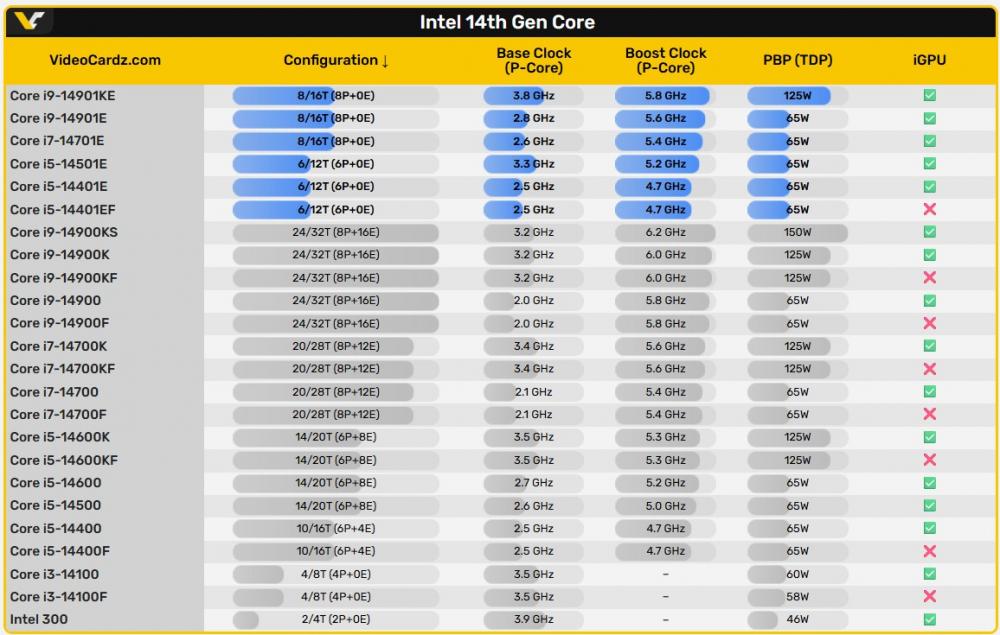
Task: Click 3.9 GHz base clock of Intel 300
Action: [534, 619]
